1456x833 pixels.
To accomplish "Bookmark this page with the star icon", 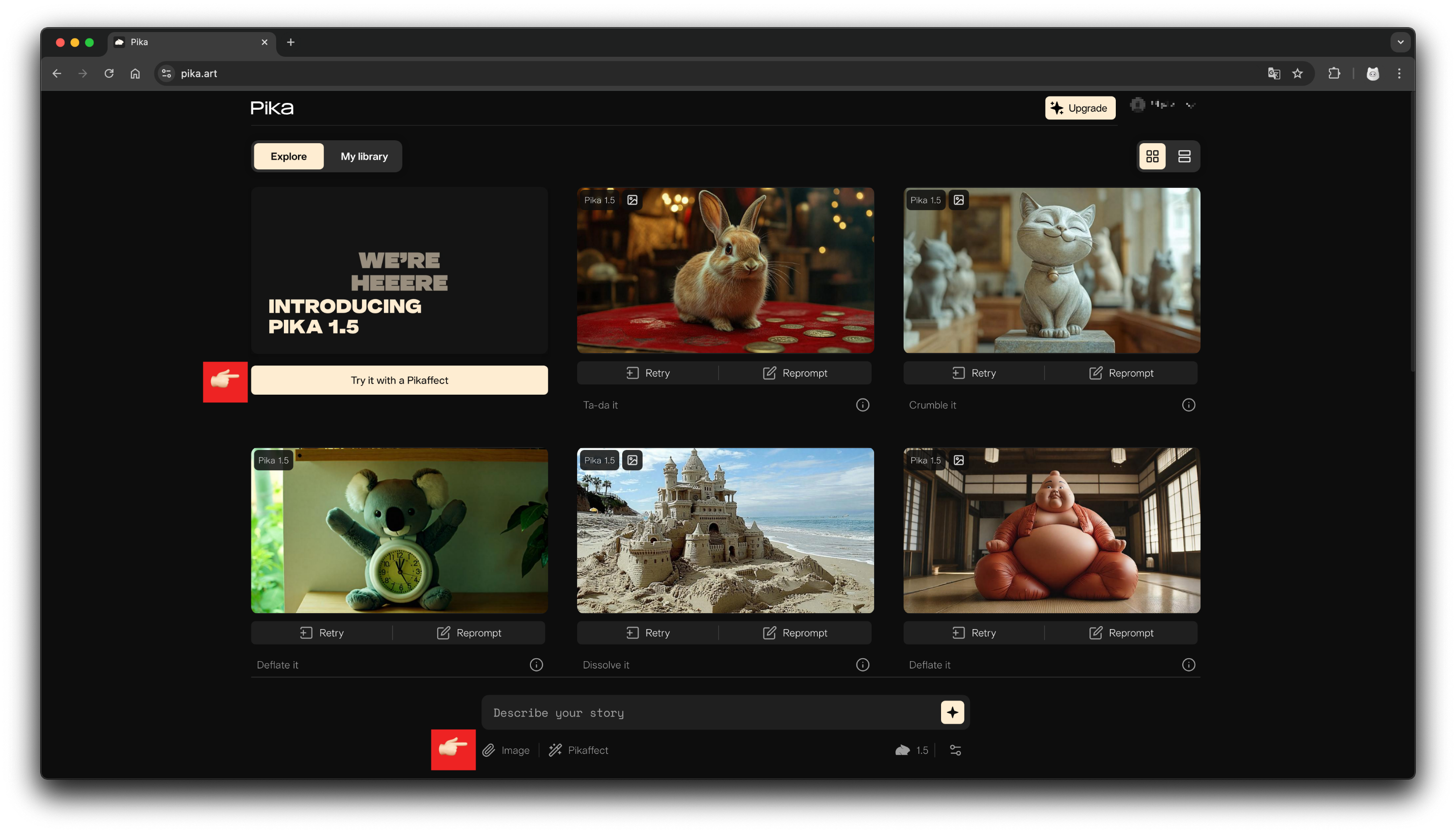I will point(1298,73).
